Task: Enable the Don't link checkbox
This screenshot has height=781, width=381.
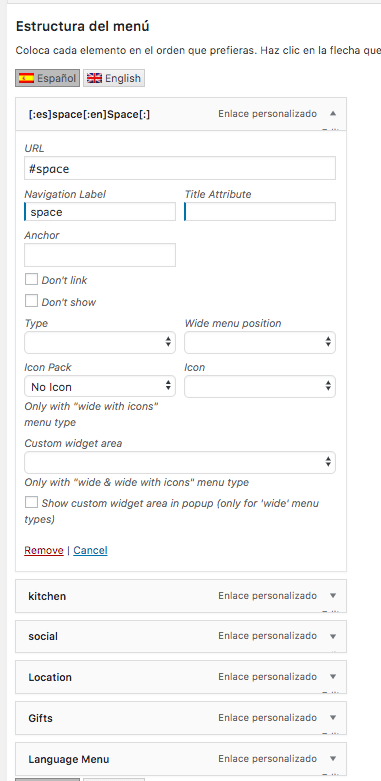Action: 31,279
